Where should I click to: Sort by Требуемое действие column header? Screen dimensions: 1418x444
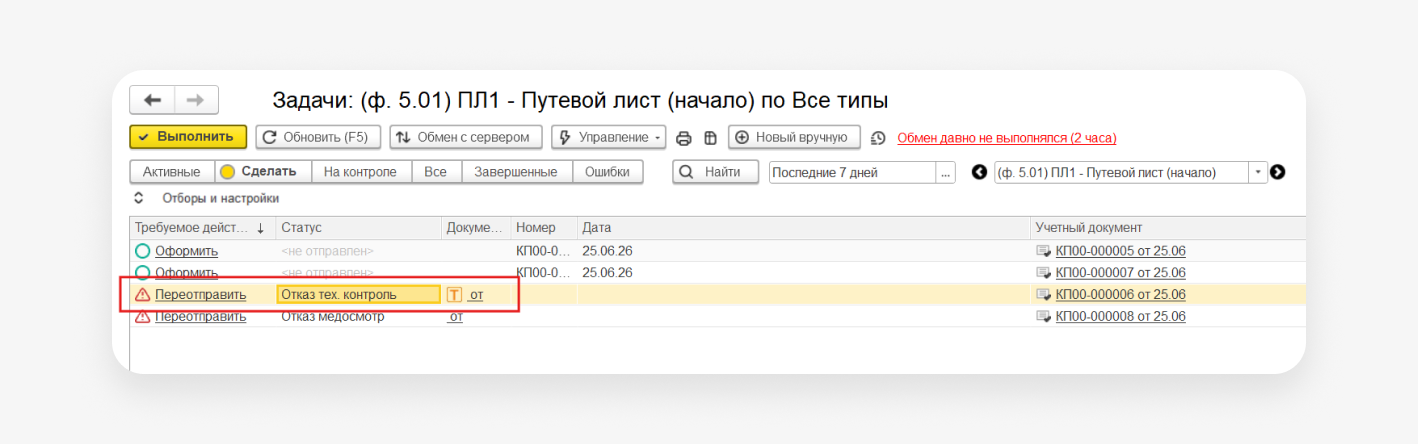coord(202,228)
